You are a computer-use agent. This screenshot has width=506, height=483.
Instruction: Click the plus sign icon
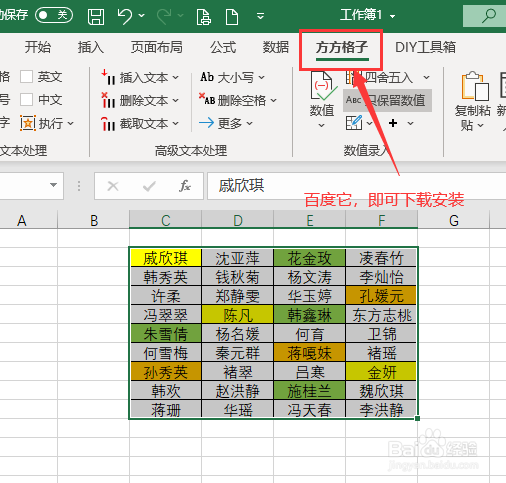[393, 123]
